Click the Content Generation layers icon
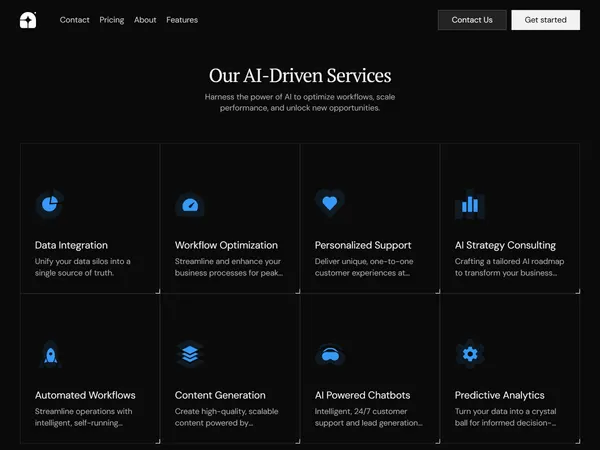The image size is (600, 450). click(190, 354)
